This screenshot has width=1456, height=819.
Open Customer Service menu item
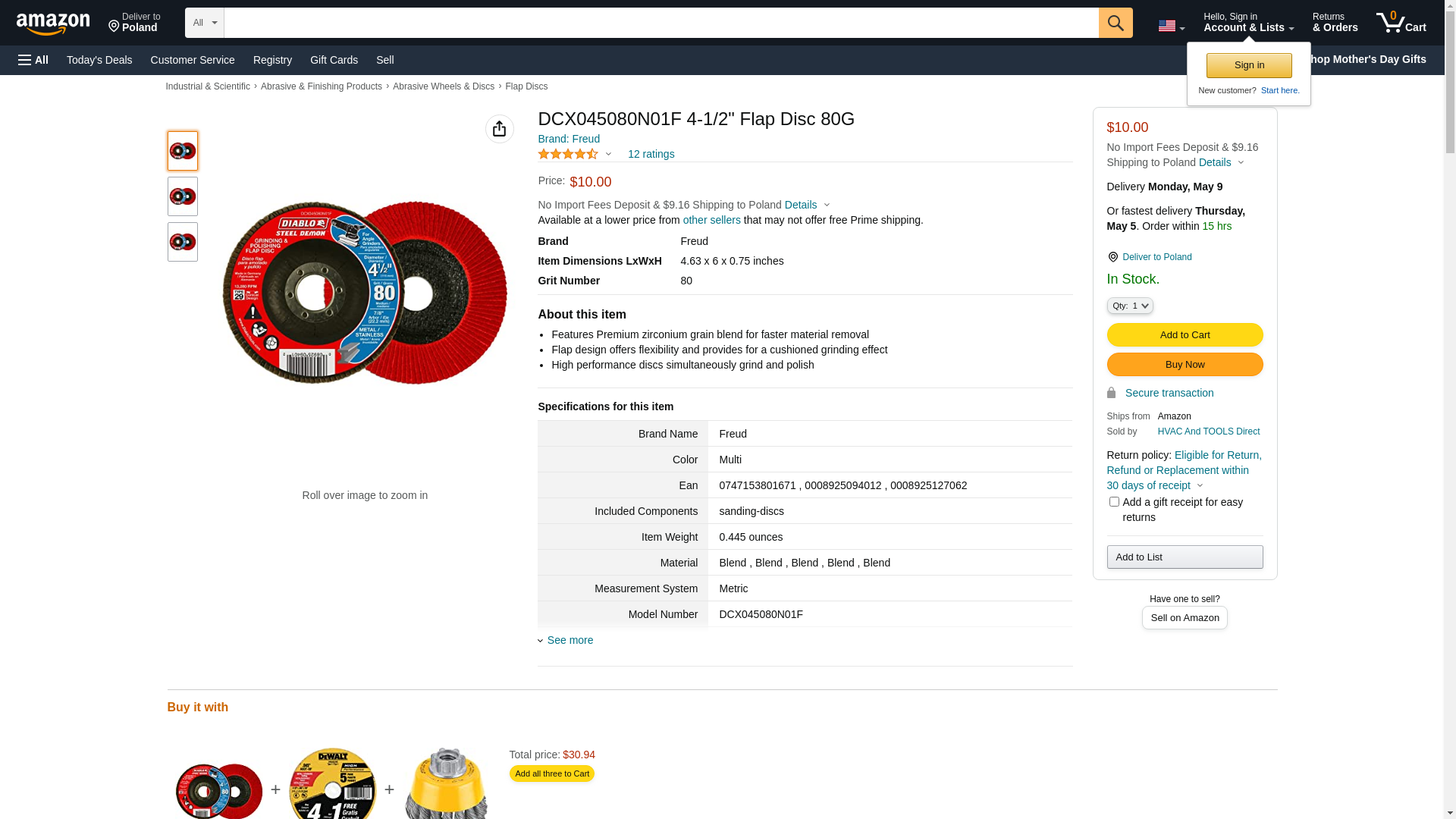click(193, 60)
